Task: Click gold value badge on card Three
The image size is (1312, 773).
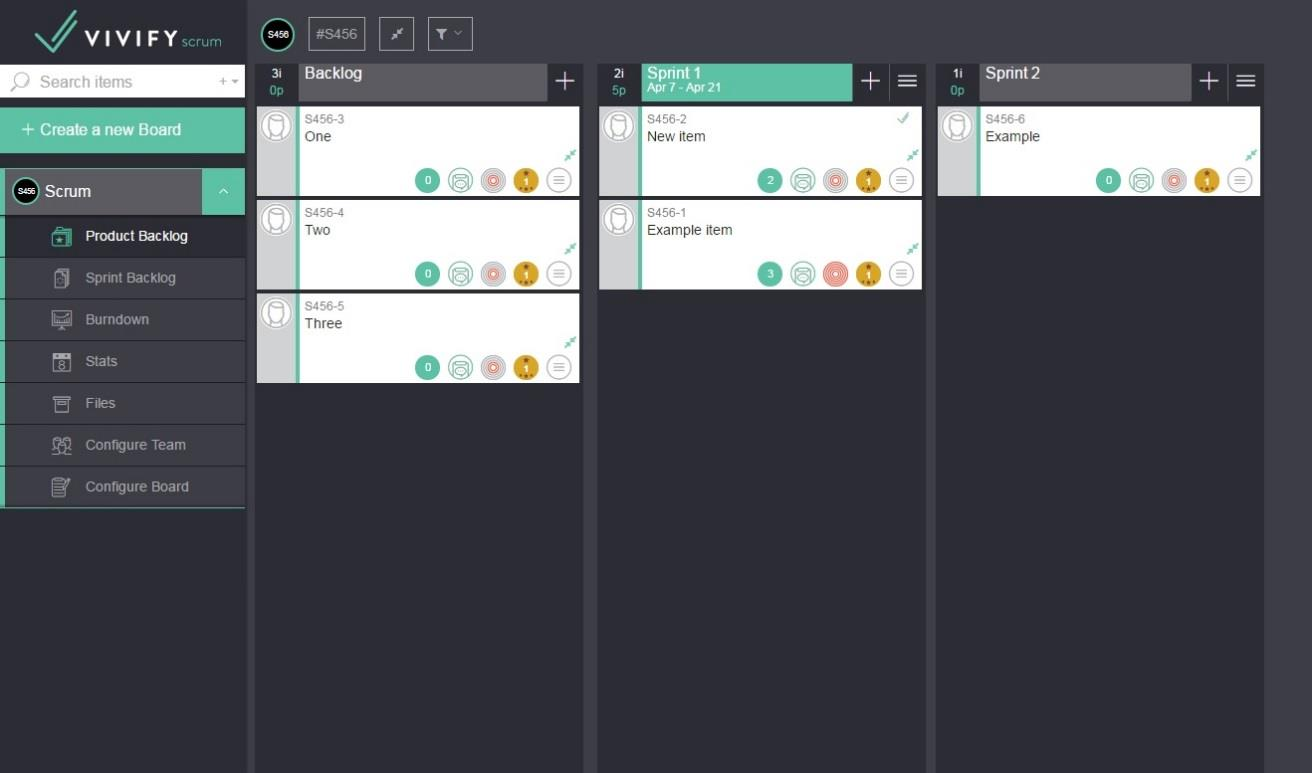Action: click(526, 367)
